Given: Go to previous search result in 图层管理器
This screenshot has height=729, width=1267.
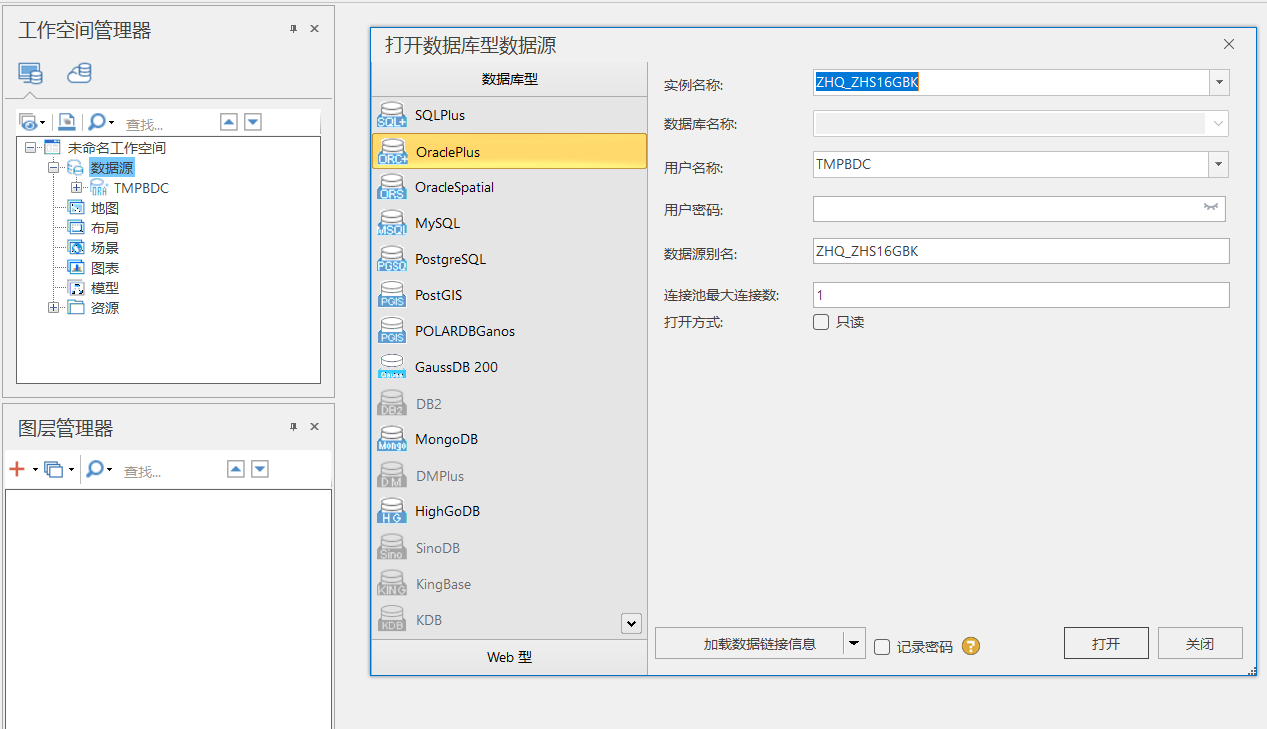Looking at the screenshot, I should pos(236,469).
